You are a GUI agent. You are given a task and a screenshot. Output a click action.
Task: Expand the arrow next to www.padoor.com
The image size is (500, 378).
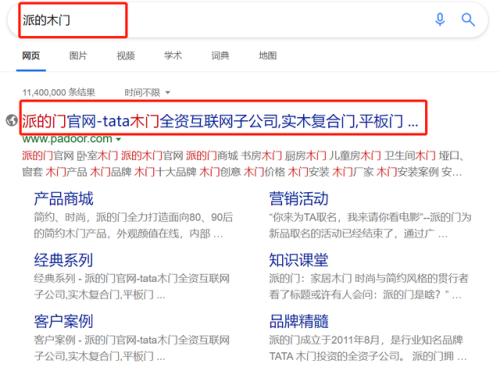118,139
